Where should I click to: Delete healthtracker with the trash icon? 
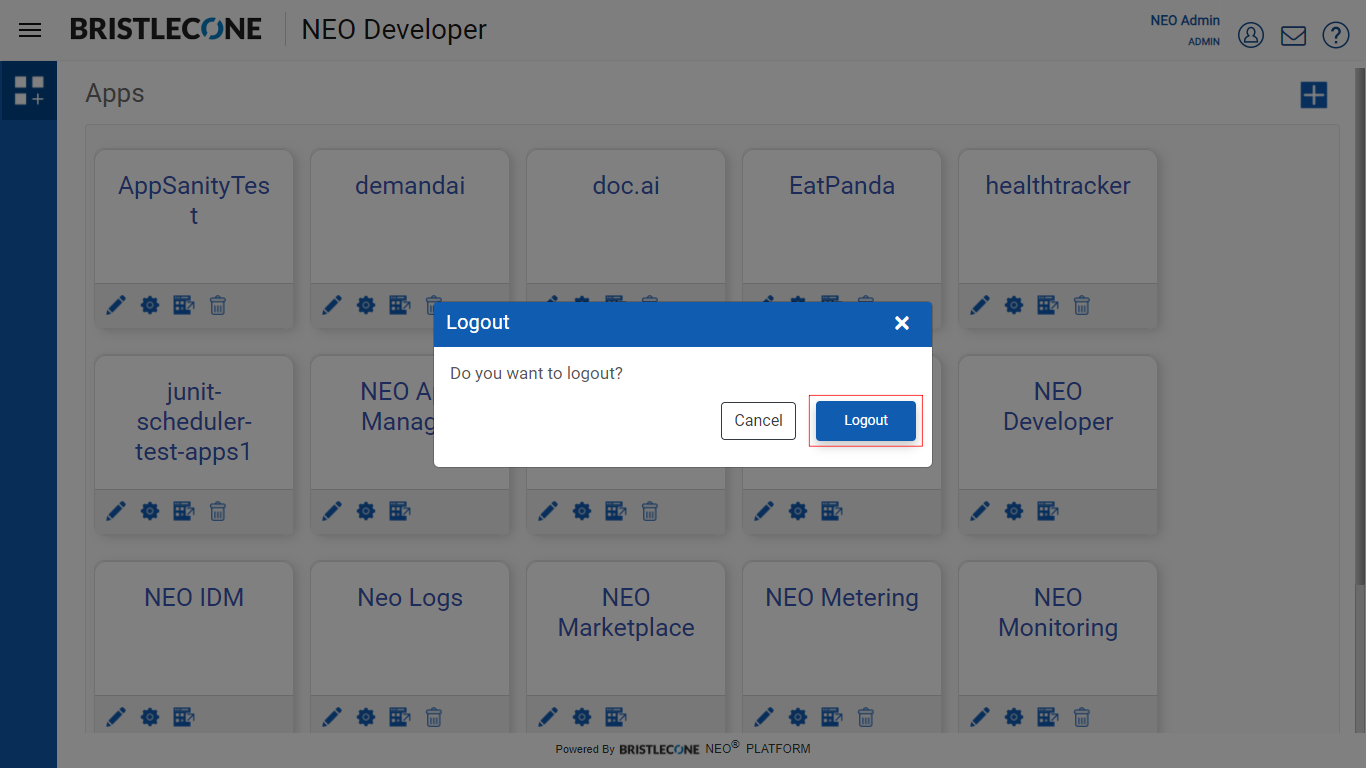[x=1082, y=305]
